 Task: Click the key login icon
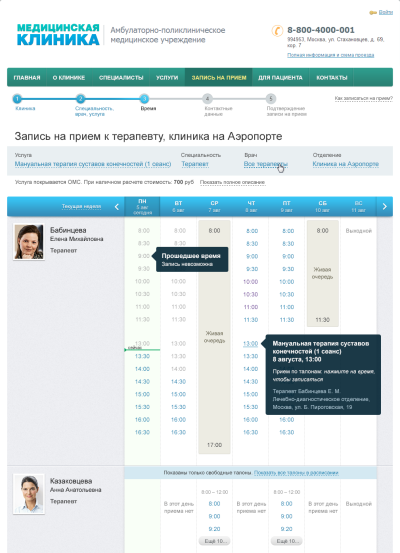point(373,13)
